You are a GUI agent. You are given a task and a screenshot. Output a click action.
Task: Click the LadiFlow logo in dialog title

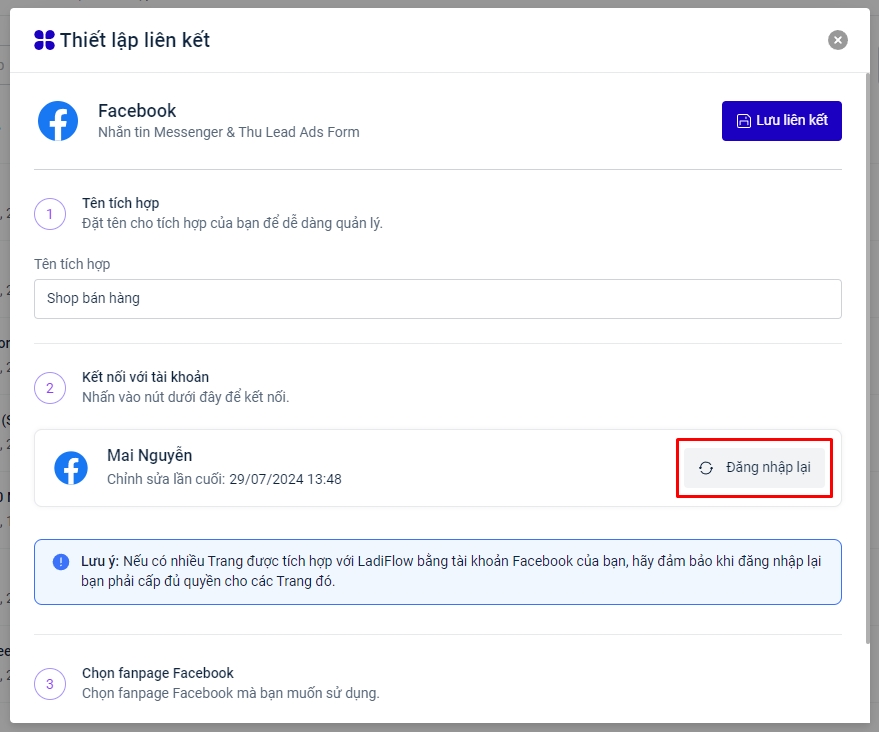[44, 40]
